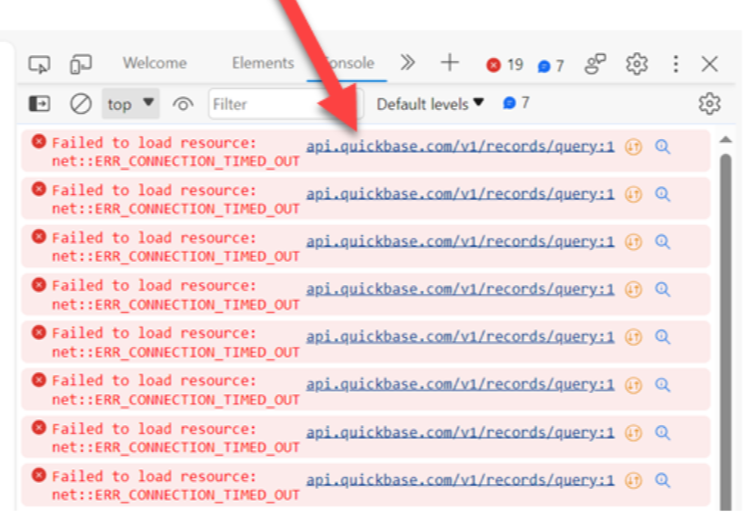Open the 7 issues link beside Default levels
This screenshot has height=523, width=747.
[516, 103]
